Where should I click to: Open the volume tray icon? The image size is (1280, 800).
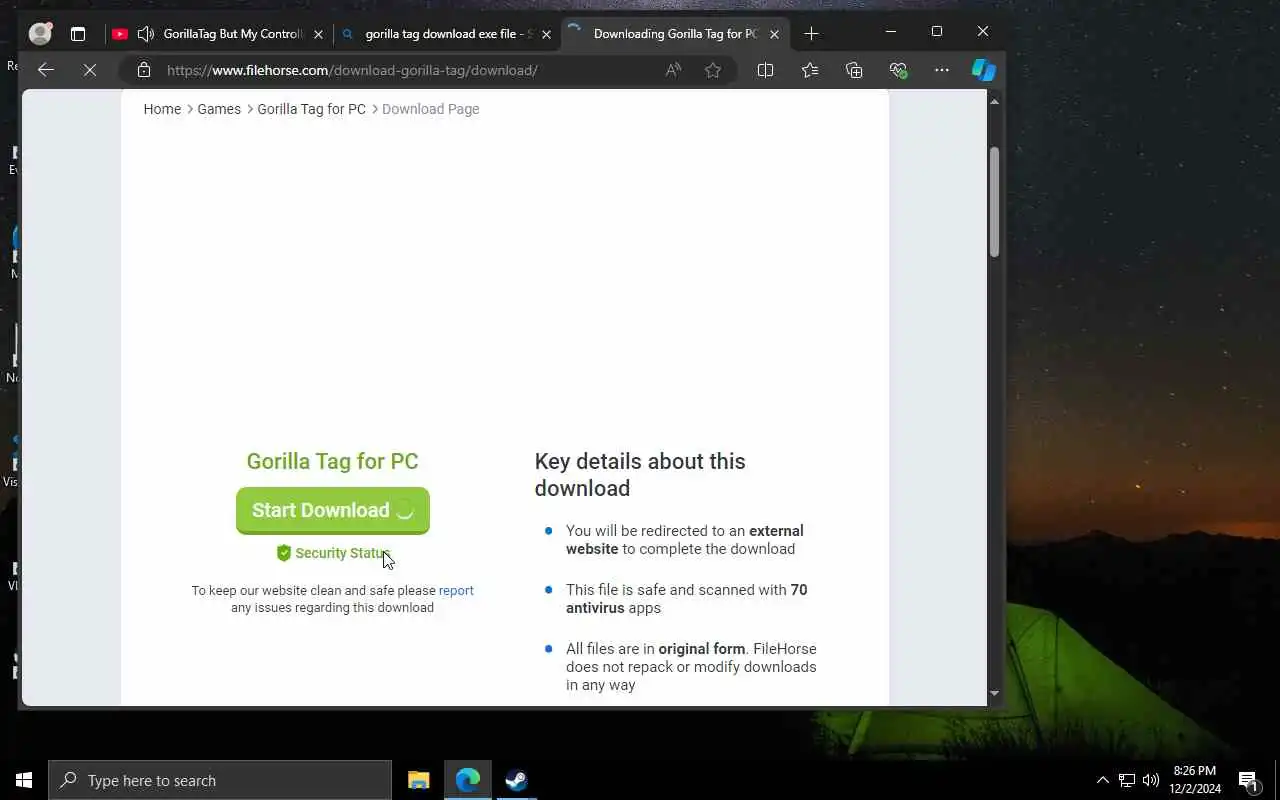(x=1151, y=780)
